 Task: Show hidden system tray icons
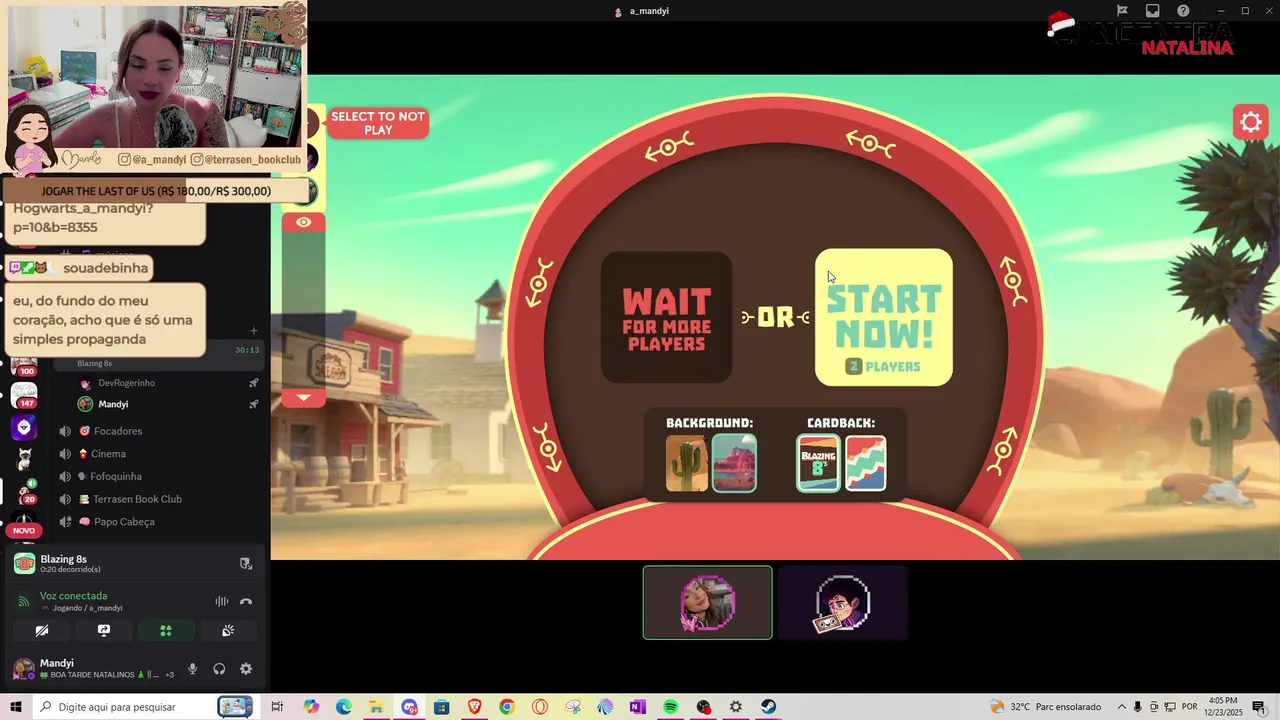coord(1121,707)
